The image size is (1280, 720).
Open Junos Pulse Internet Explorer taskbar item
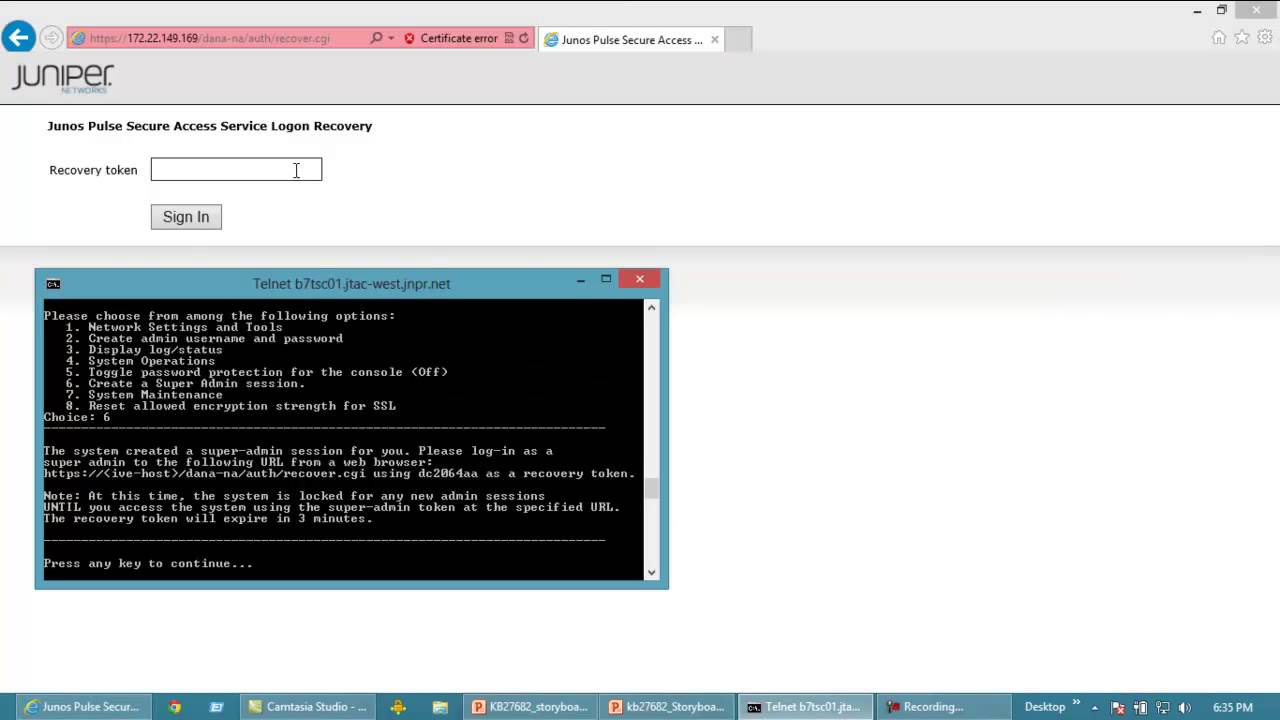[x=82, y=707]
